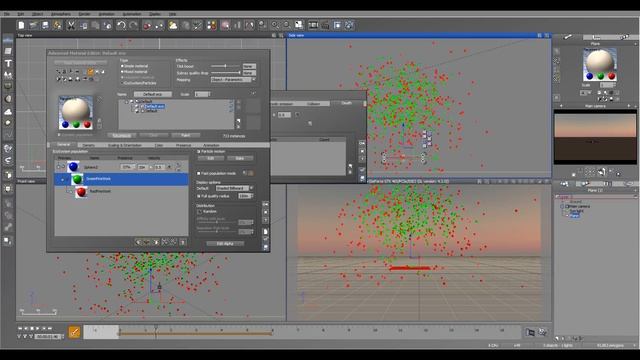Viewport: 640px width, 360px height.
Task: Open the Full quality radius value dropdown
Action: pos(246,196)
